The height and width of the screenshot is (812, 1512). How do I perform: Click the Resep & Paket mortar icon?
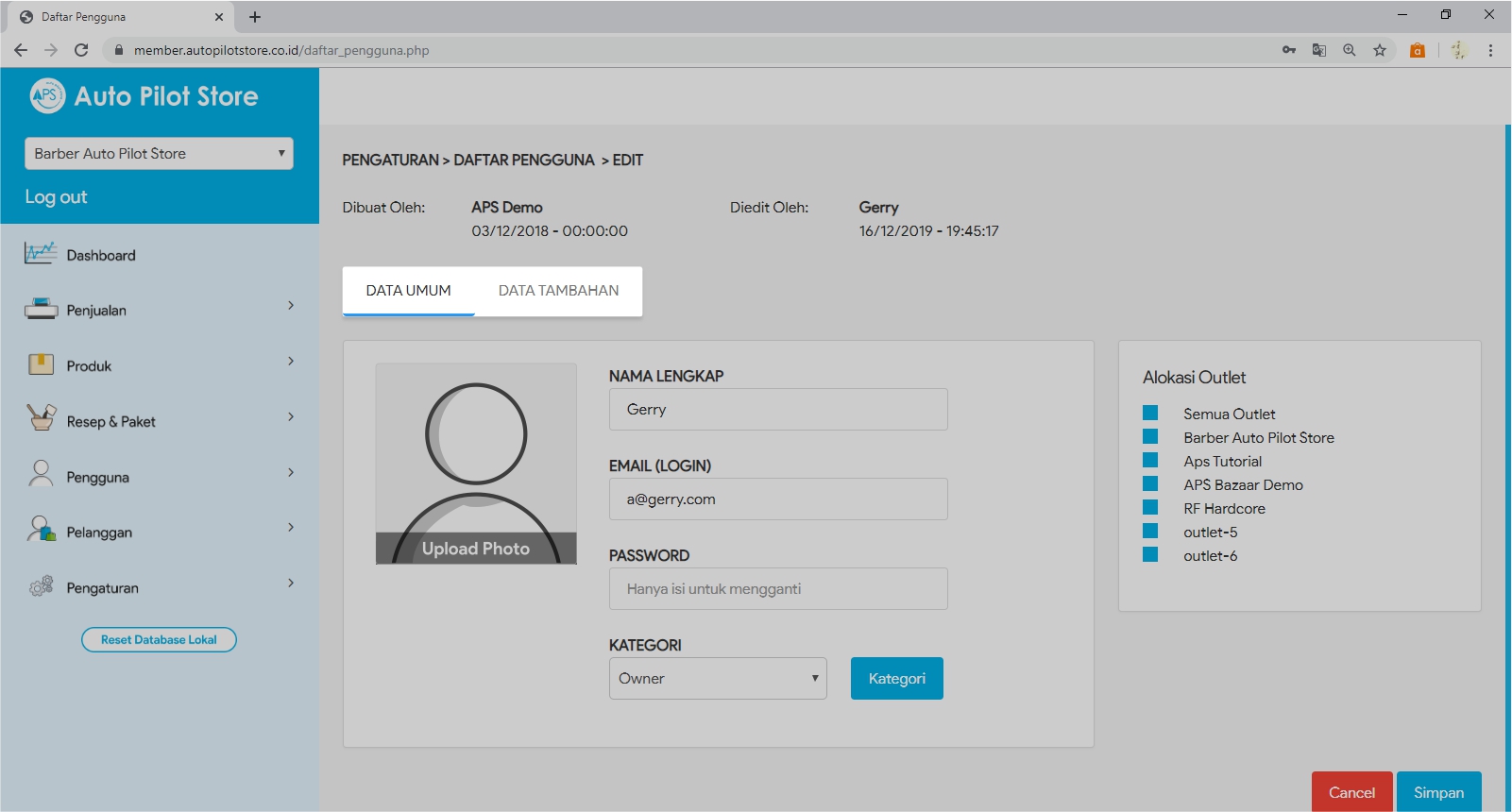point(41,418)
